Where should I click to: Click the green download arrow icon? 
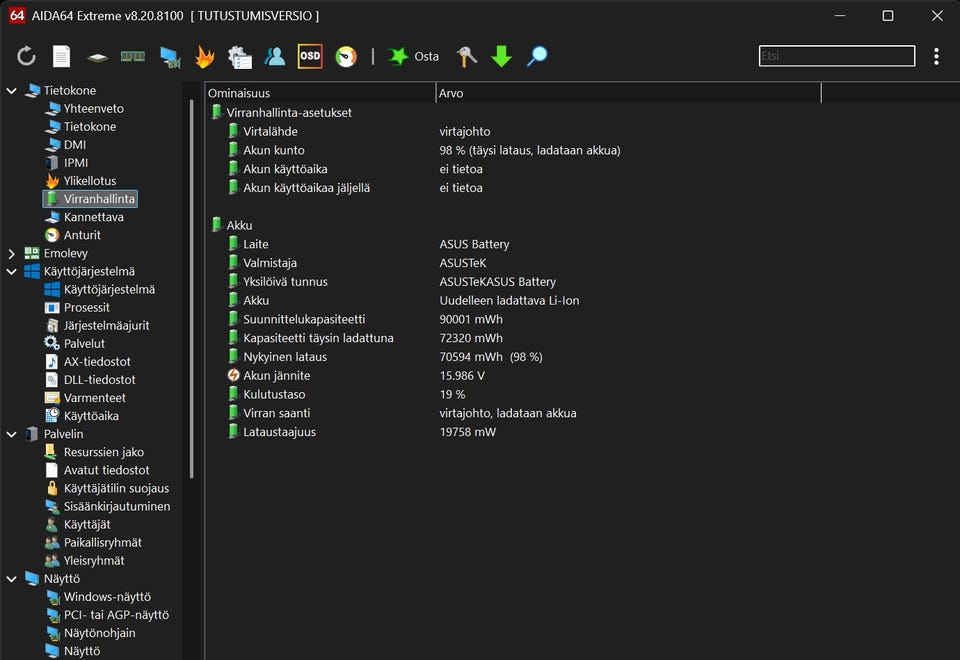tap(502, 57)
